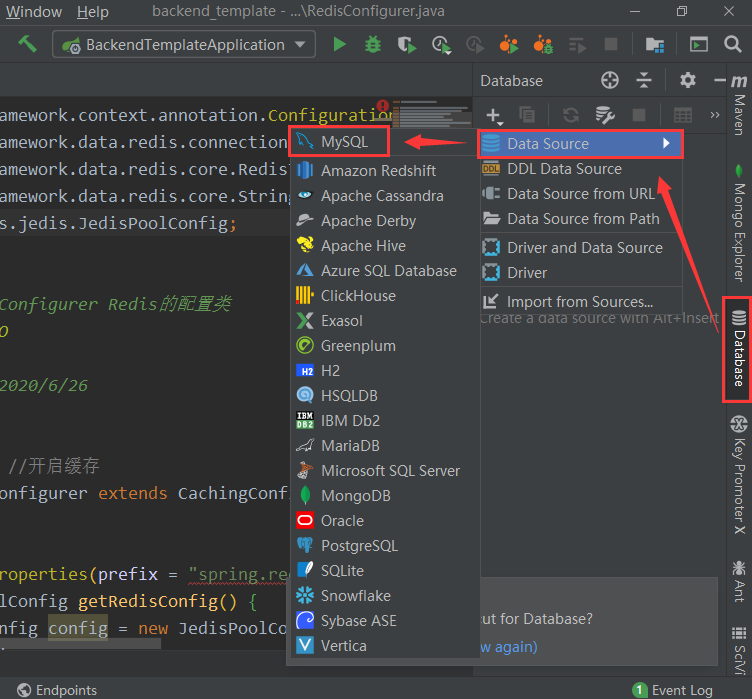Select IBM Db2 data source
The image size is (752, 699).
[385, 421]
